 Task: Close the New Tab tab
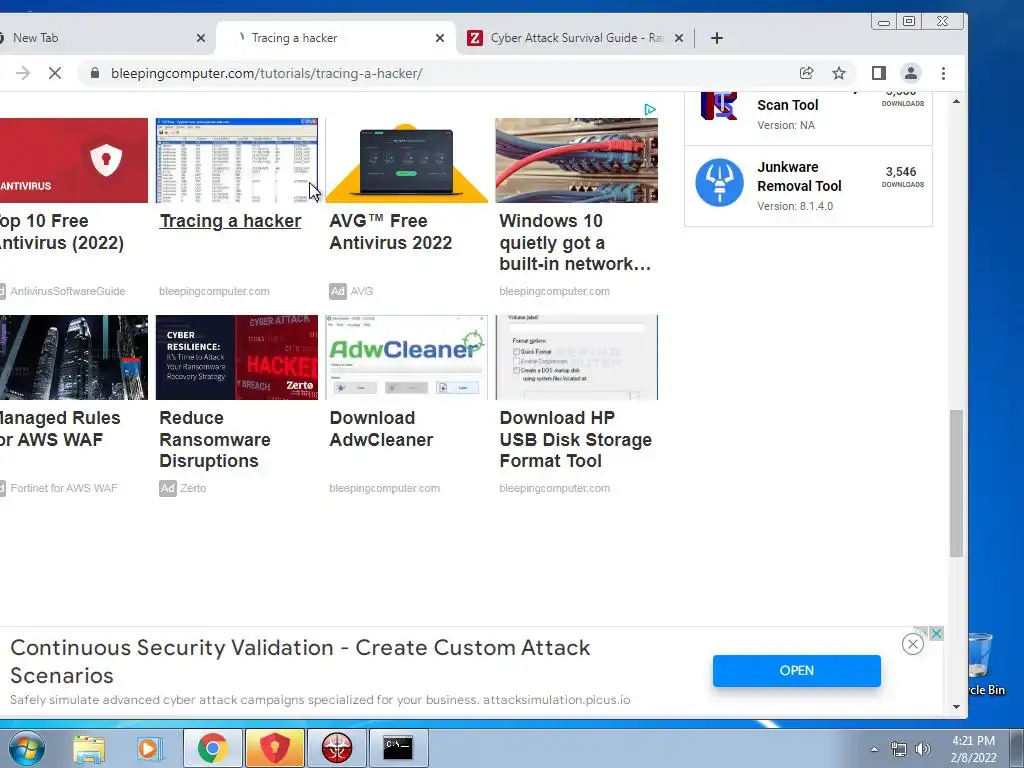201,38
